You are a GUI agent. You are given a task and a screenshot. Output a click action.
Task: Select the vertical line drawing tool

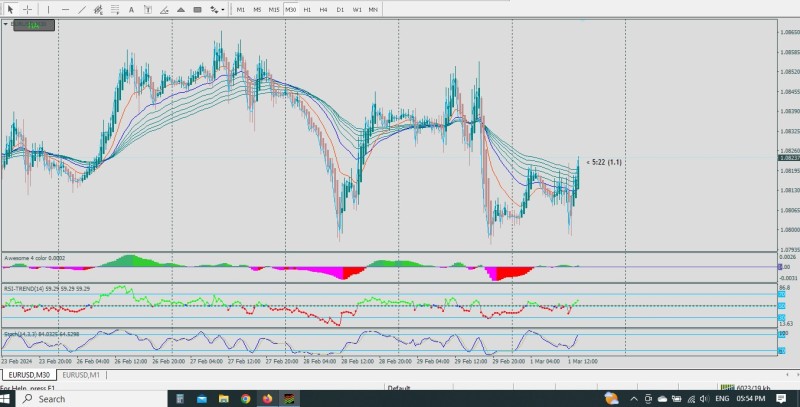tap(50, 9)
